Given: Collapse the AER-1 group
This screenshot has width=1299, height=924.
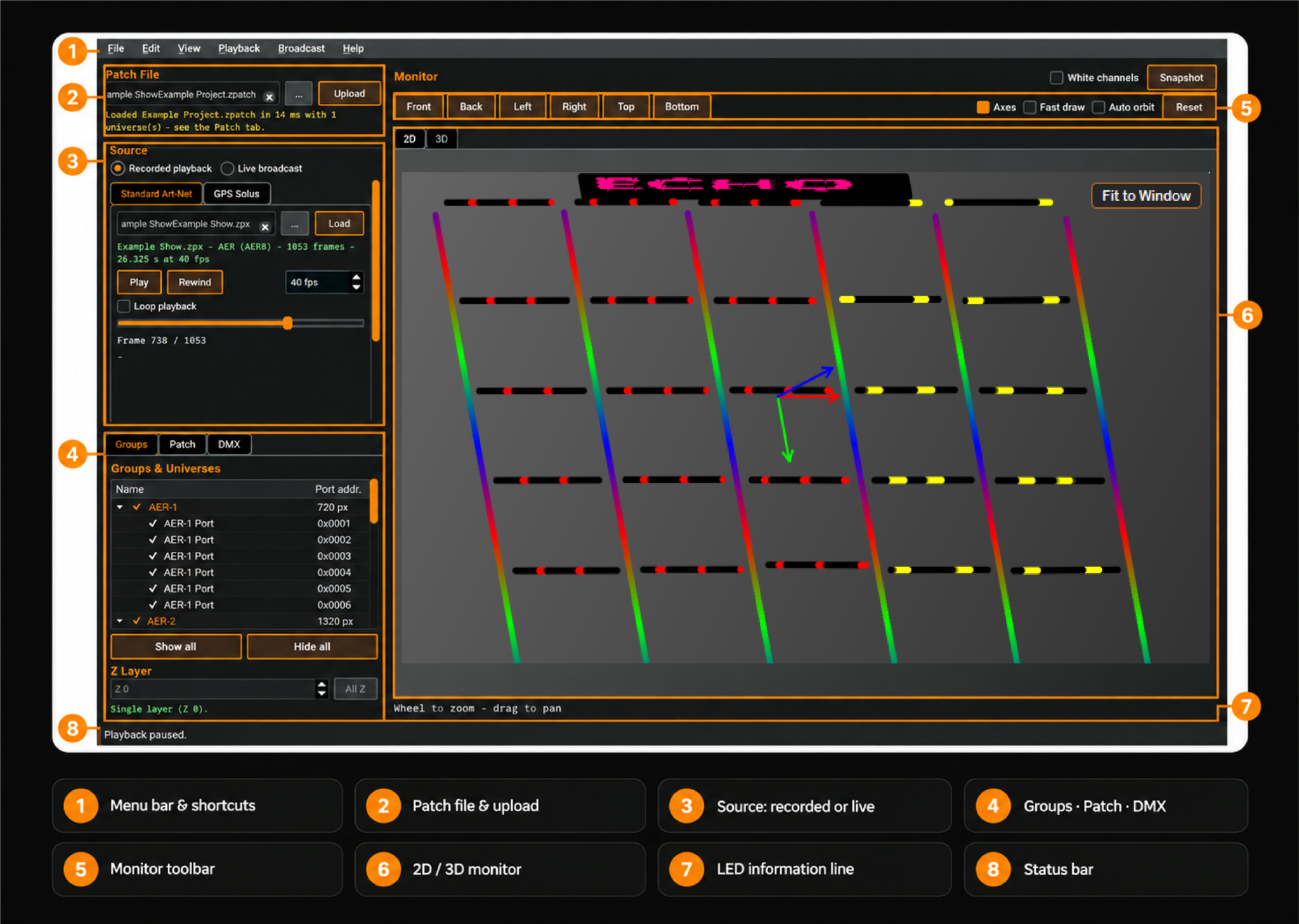Looking at the screenshot, I should (x=120, y=507).
